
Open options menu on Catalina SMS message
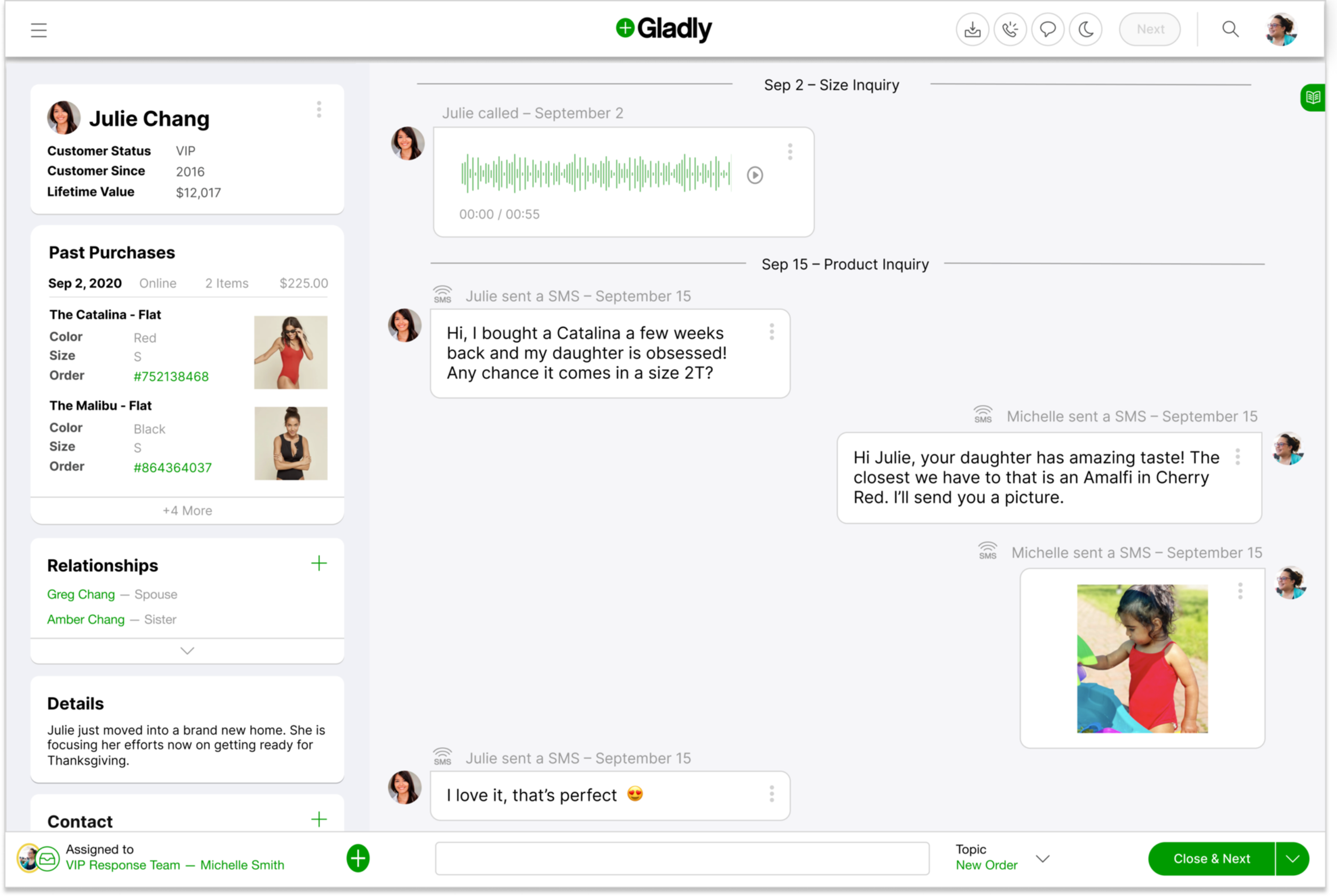pos(772,332)
